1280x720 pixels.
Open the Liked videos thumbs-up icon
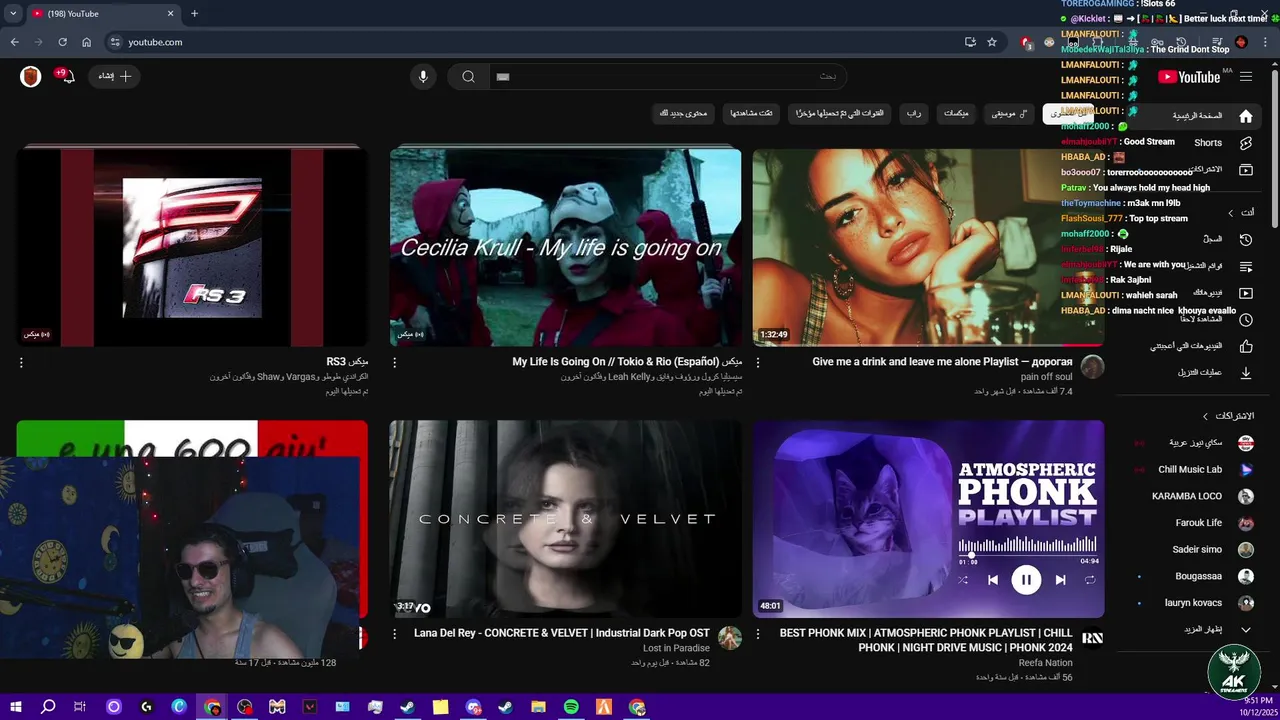pos(1245,346)
